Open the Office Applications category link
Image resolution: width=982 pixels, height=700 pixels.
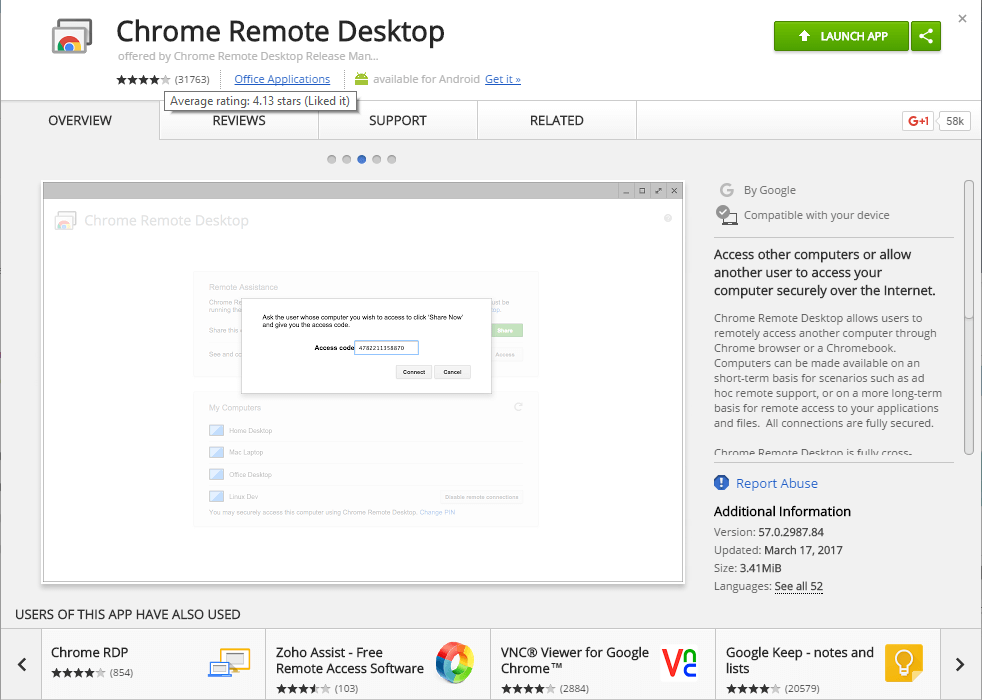click(x=282, y=79)
